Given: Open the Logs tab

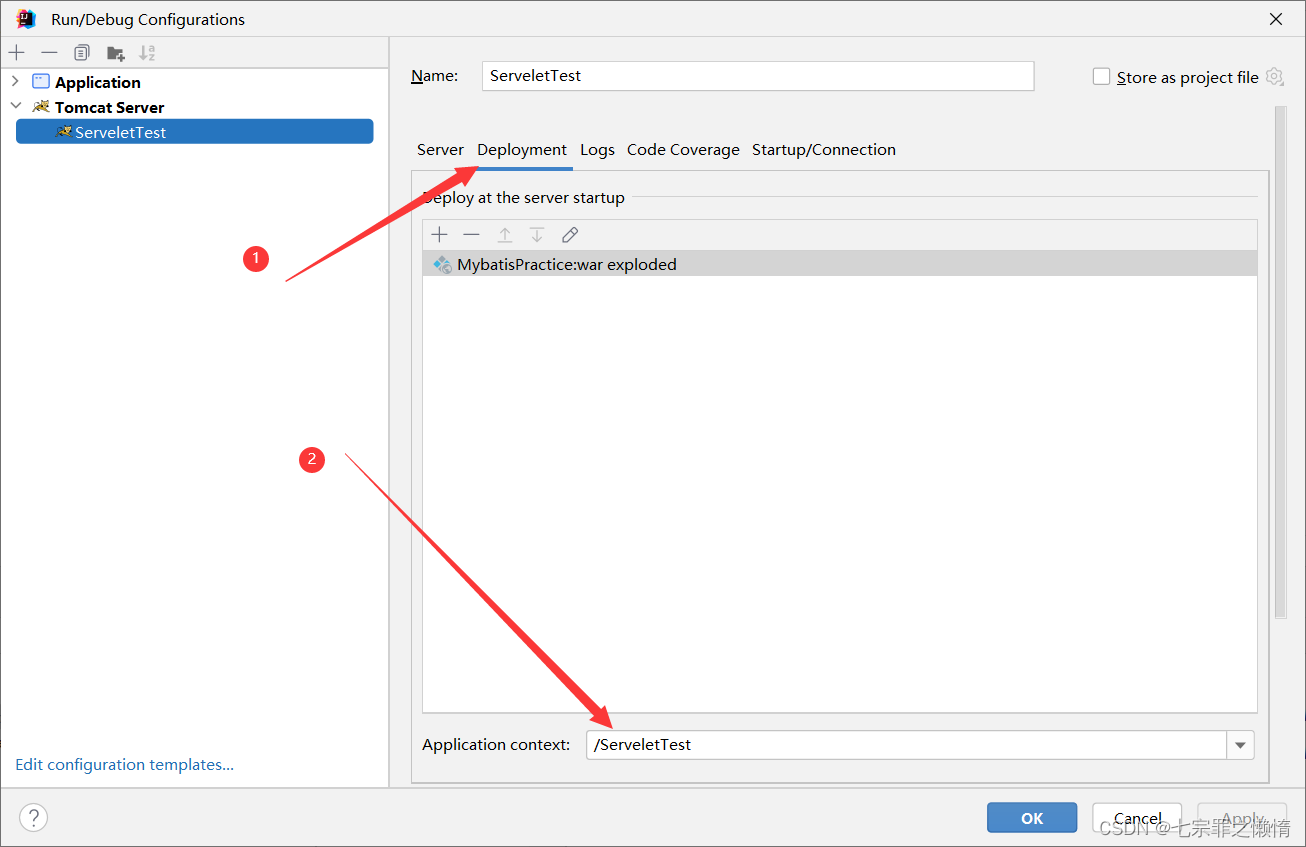Looking at the screenshot, I should [x=597, y=150].
